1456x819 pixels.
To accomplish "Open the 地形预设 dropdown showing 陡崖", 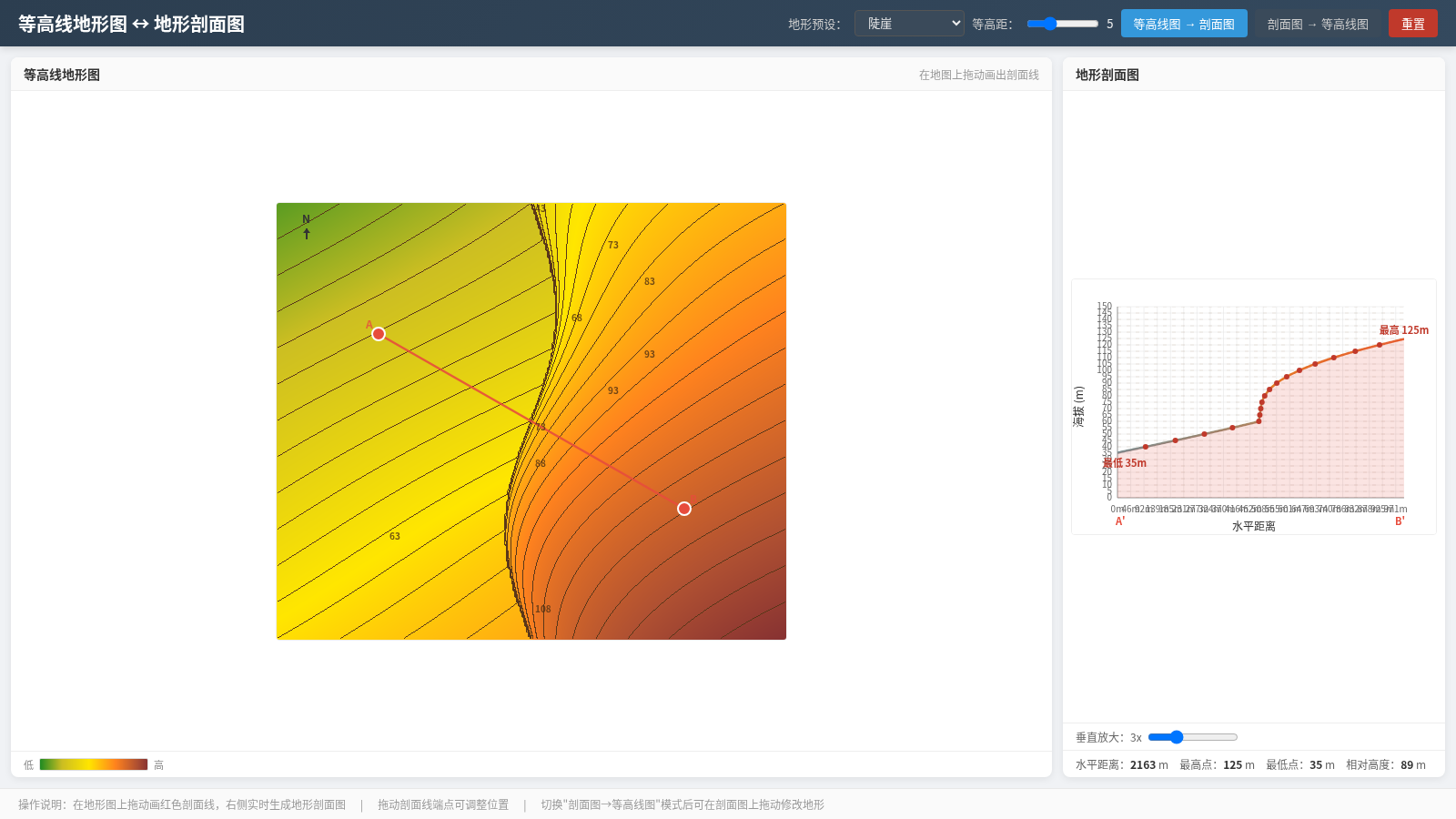I will click(x=909, y=24).
